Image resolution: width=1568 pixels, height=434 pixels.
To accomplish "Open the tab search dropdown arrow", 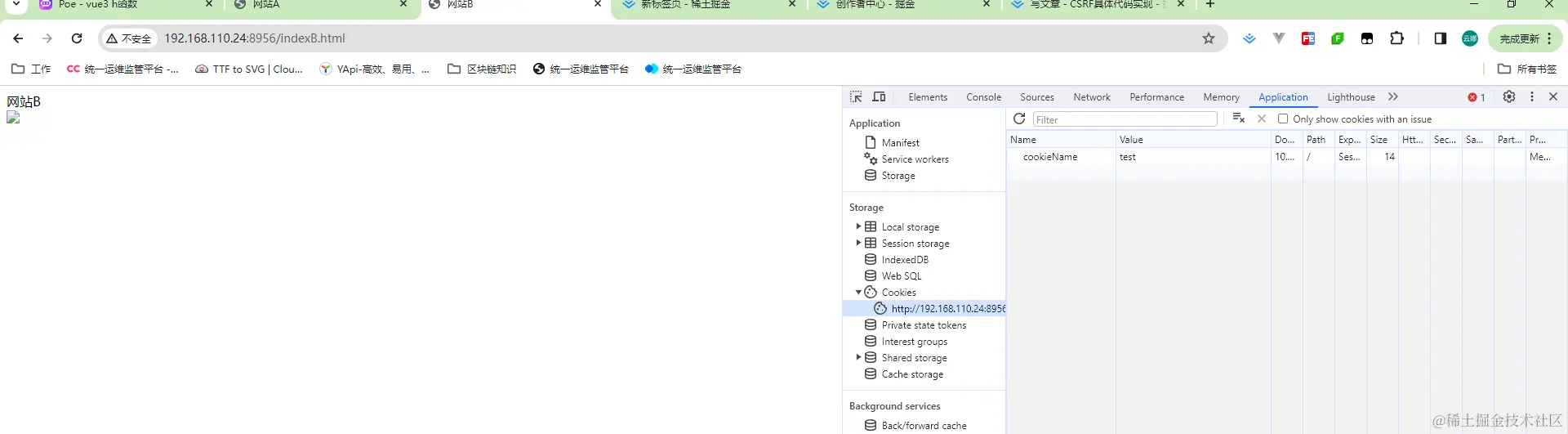I will (x=16, y=4).
